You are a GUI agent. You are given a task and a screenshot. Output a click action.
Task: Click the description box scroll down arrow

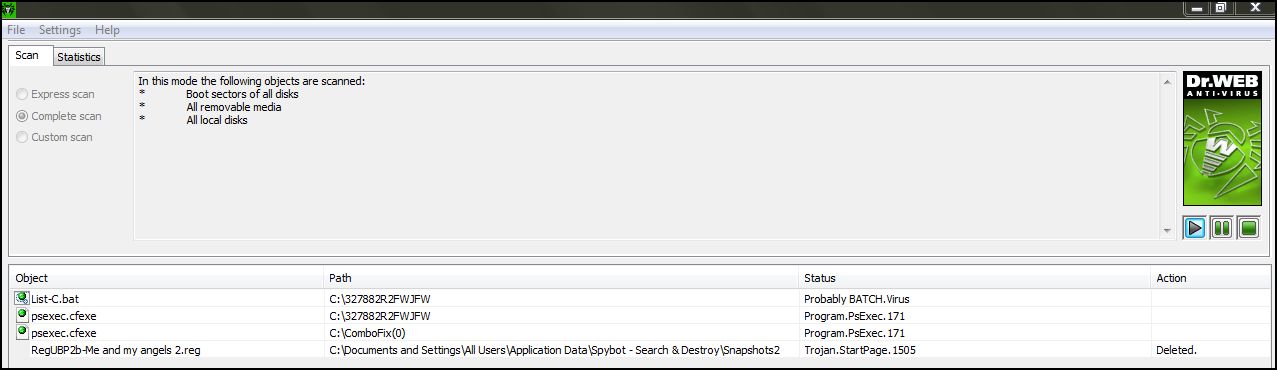[x=1167, y=231]
